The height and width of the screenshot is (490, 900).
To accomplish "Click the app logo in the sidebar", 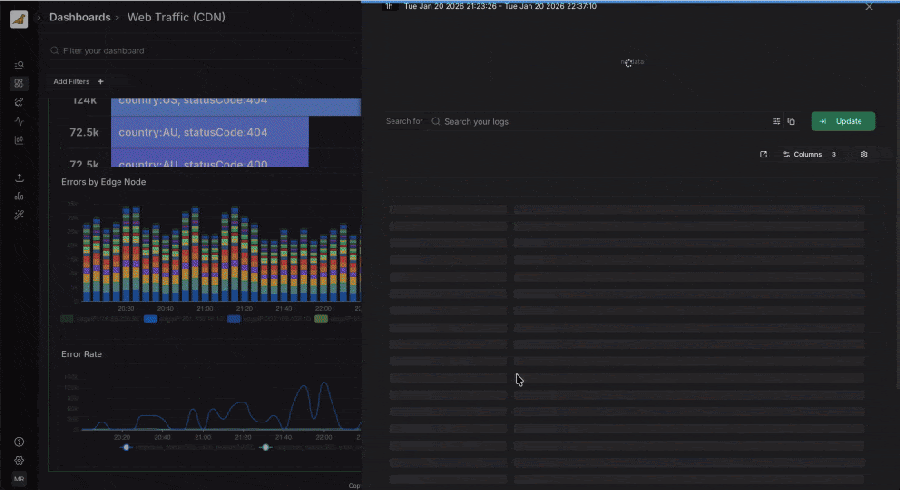I will 19,19.
